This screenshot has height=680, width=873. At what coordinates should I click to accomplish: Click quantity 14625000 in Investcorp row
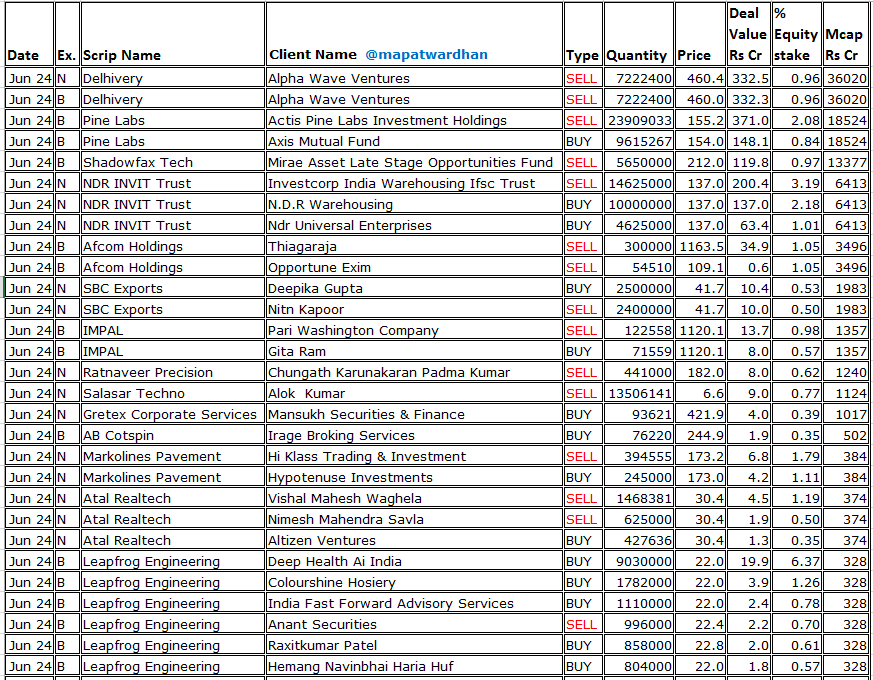click(x=639, y=183)
